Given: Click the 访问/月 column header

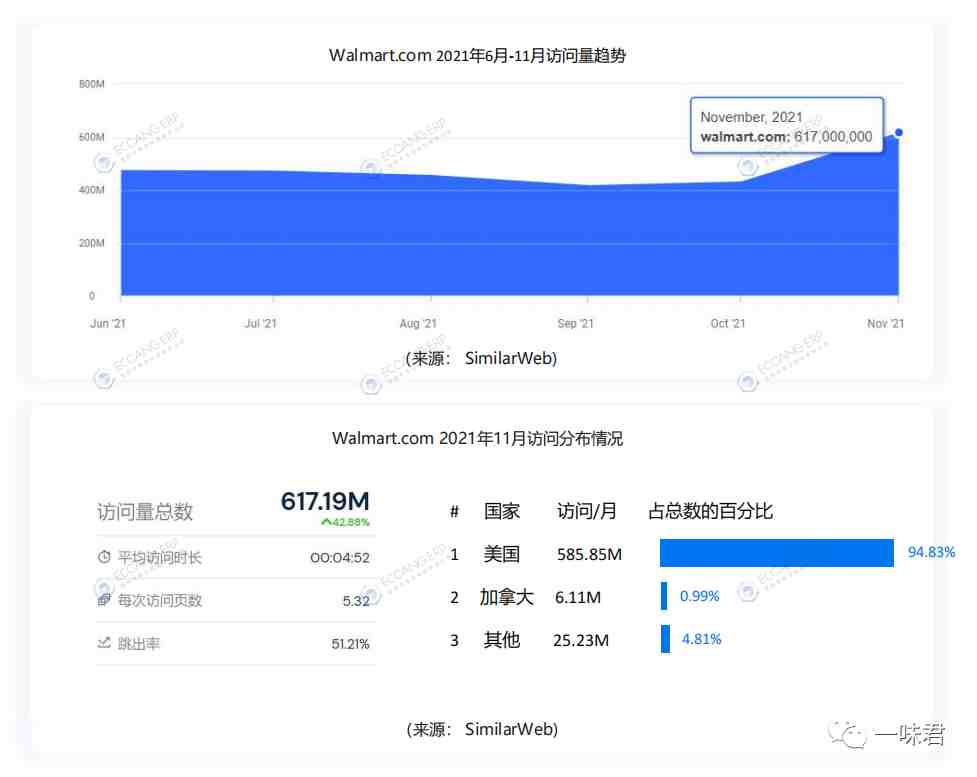Looking at the screenshot, I should pyautogui.click(x=586, y=511).
